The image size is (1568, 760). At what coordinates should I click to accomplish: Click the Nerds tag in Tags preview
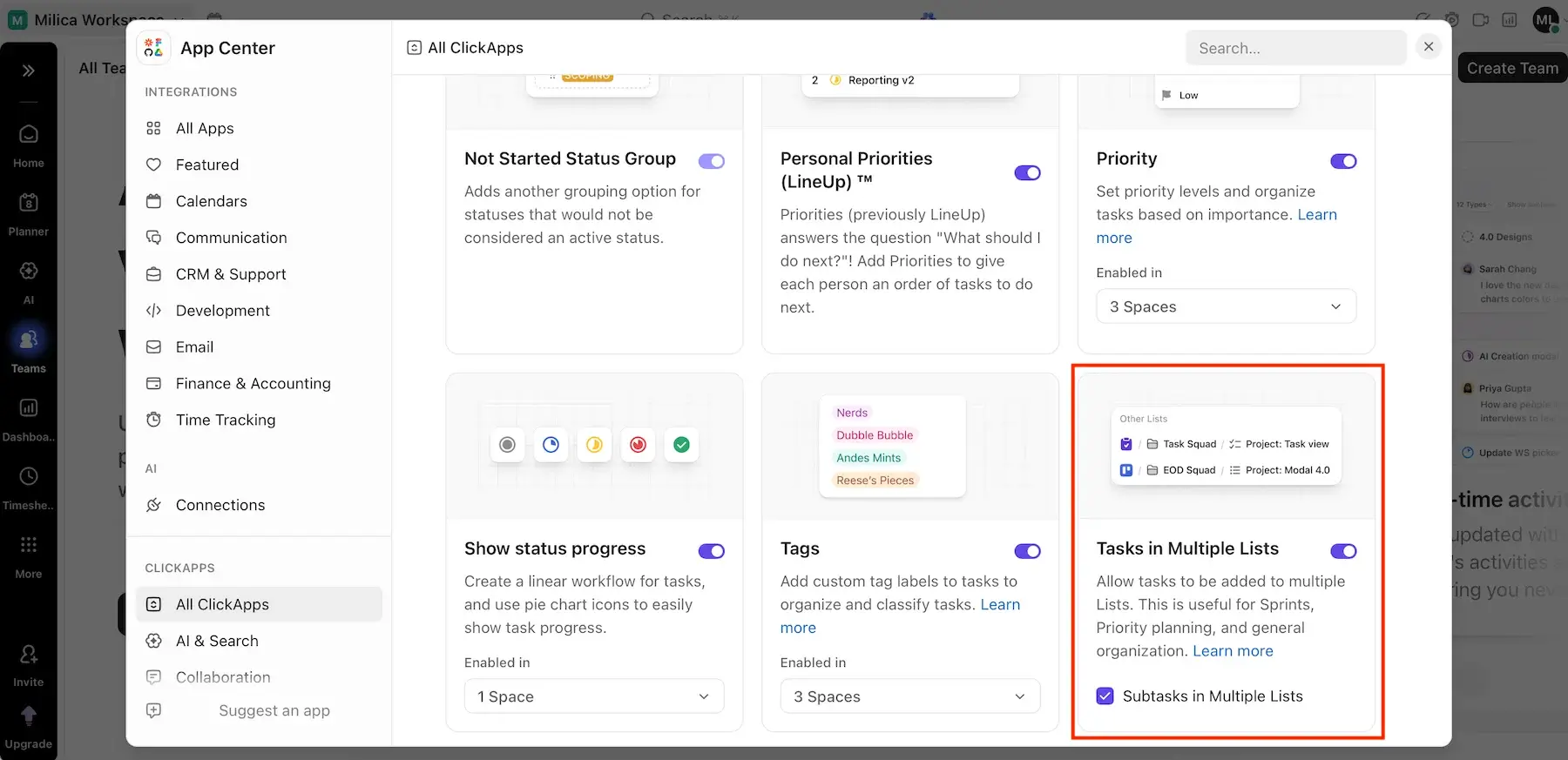point(852,413)
